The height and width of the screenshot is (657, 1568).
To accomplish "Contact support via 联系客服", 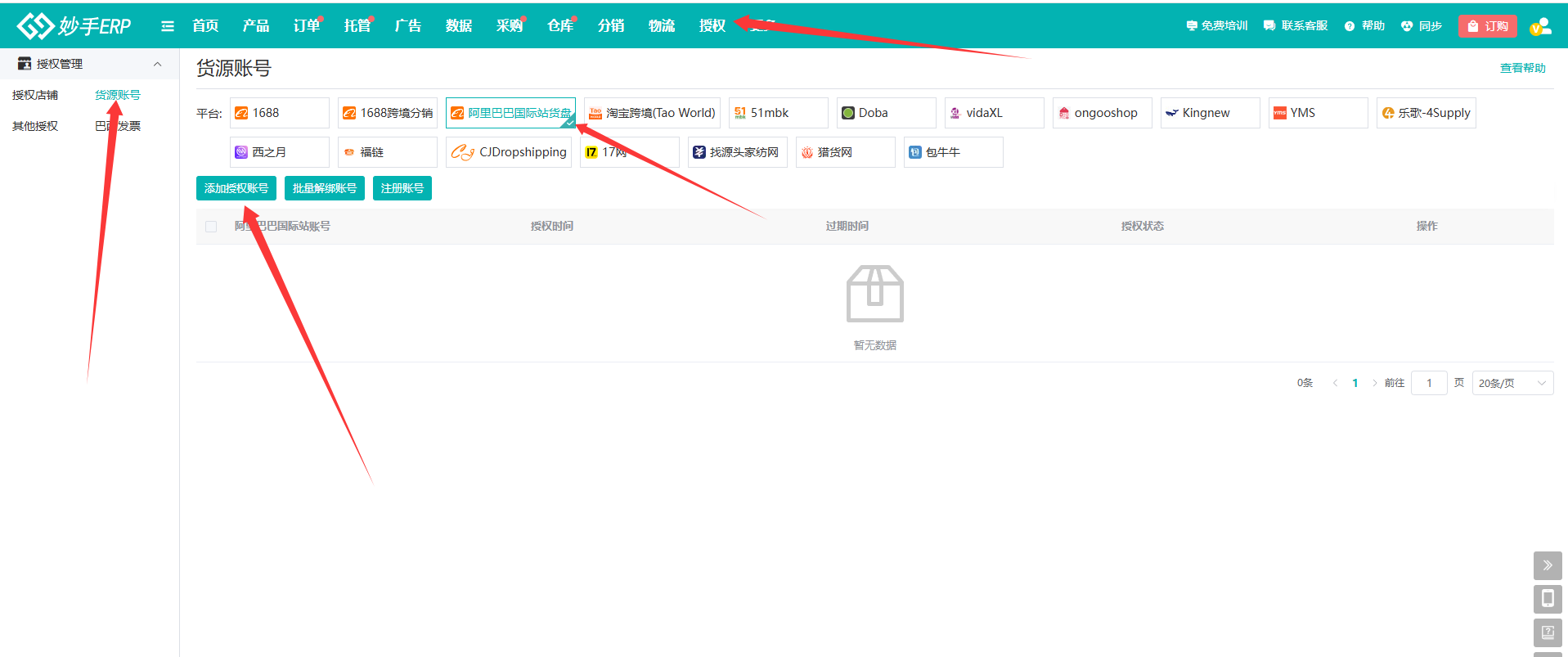I will click(x=1296, y=26).
